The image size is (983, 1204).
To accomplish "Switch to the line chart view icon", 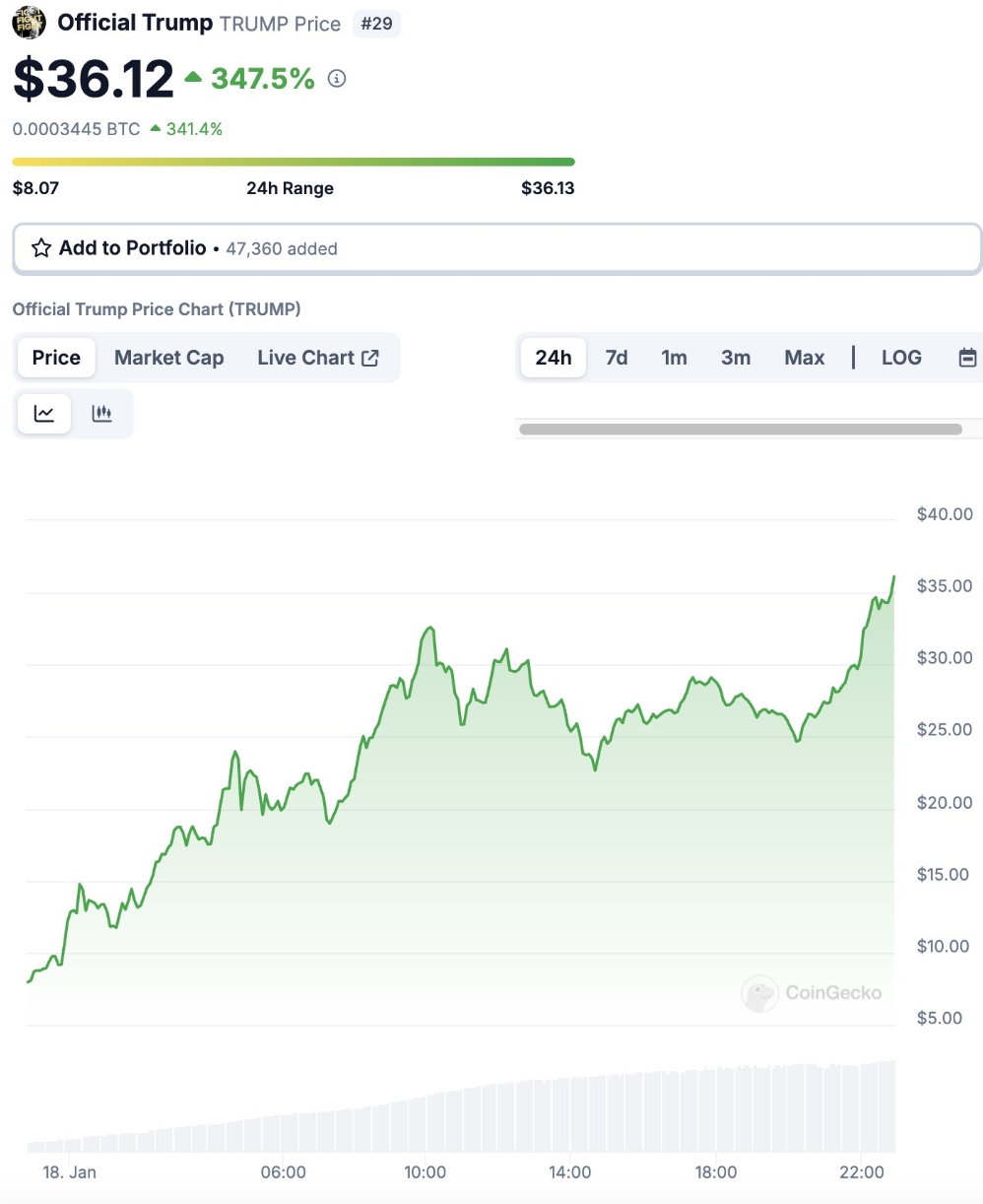I will pyautogui.click(x=44, y=414).
